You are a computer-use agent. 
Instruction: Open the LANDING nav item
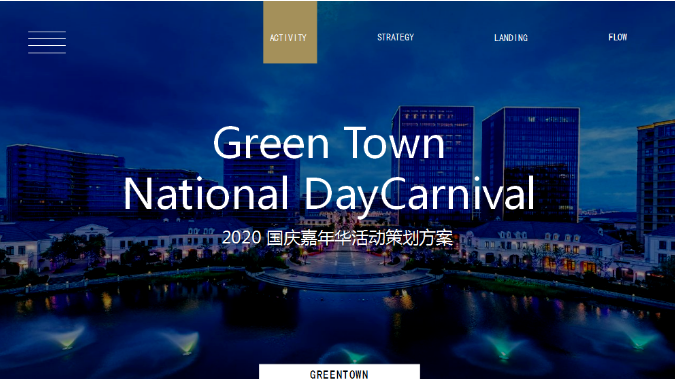click(x=511, y=38)
